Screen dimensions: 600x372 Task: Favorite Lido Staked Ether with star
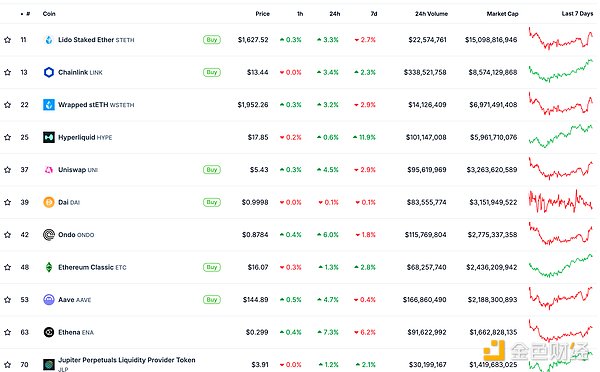[7, 39]
